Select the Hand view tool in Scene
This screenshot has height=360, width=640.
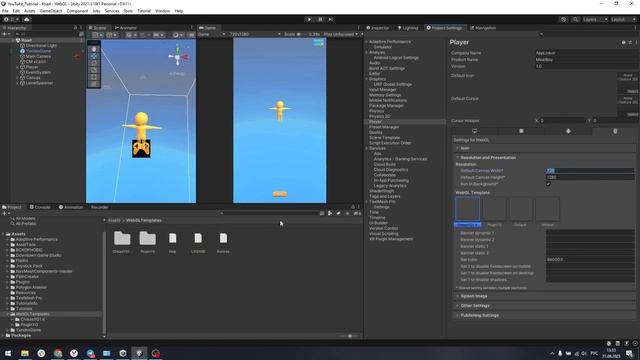click(94, 49)
